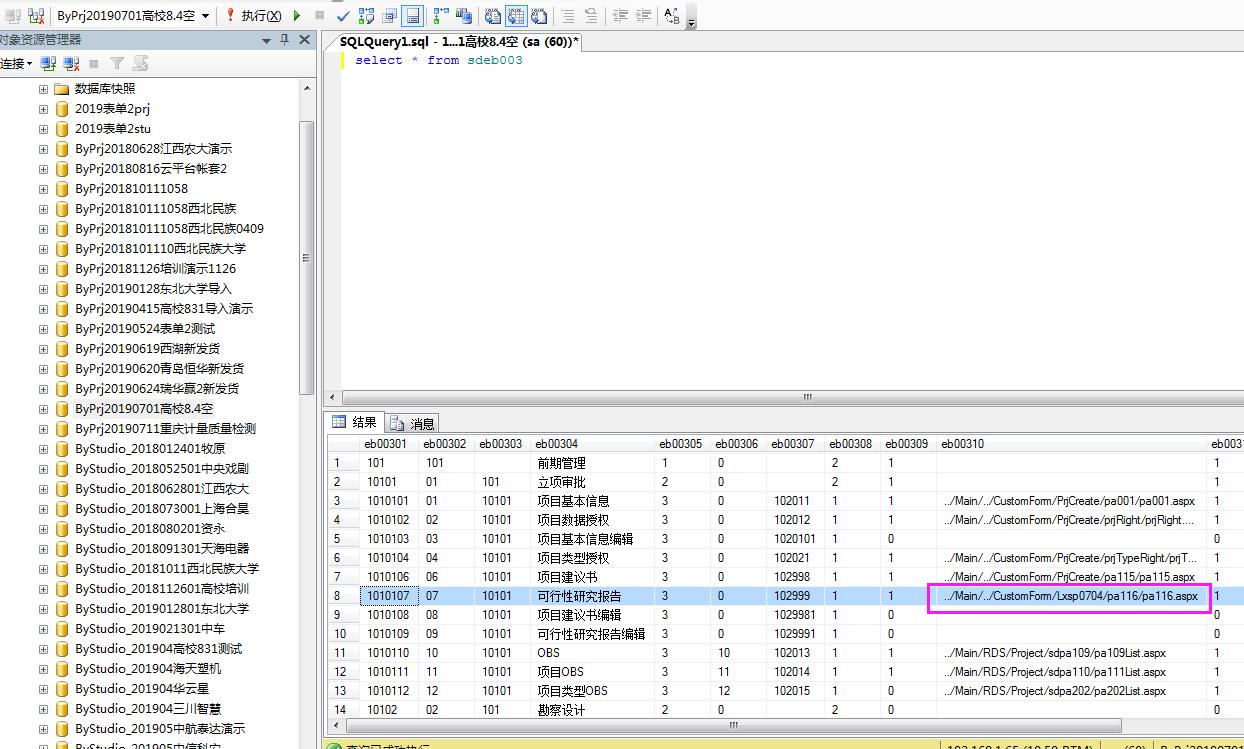Toggle results to text output mode
Image resolution: width=1244 pixels, height=749 pixels.
(x=494, y=16)
